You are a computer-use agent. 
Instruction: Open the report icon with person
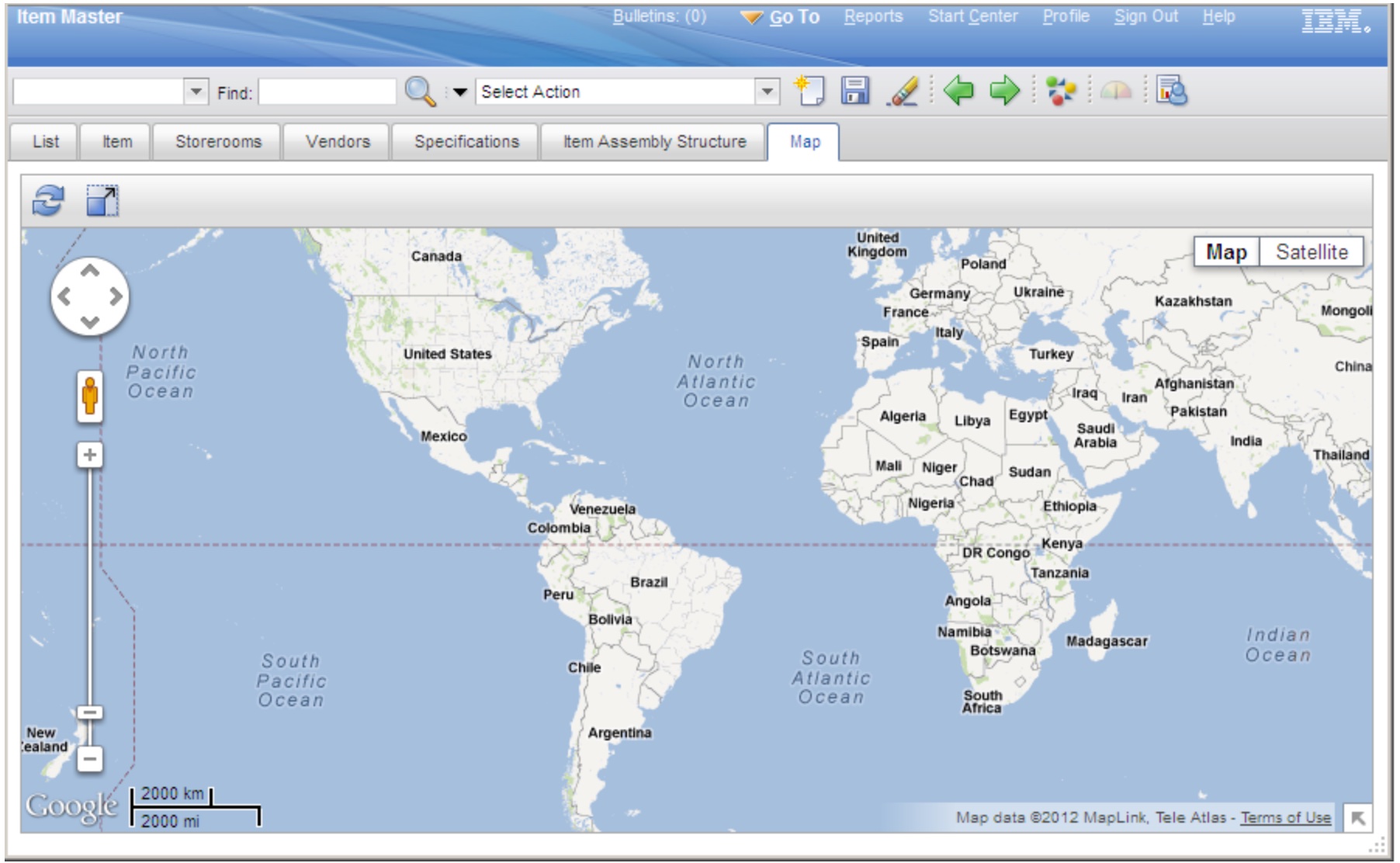point(1172,91)
